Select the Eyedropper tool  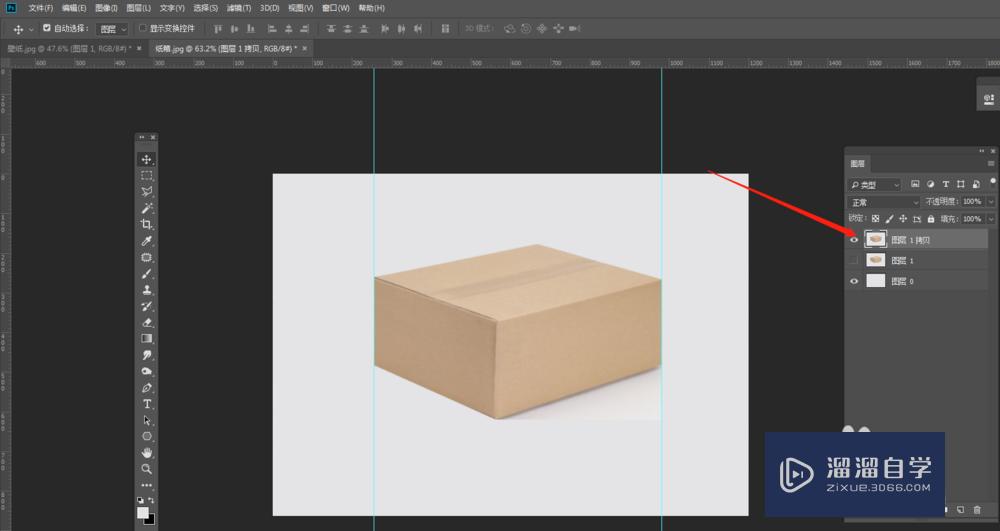(147, 241)
